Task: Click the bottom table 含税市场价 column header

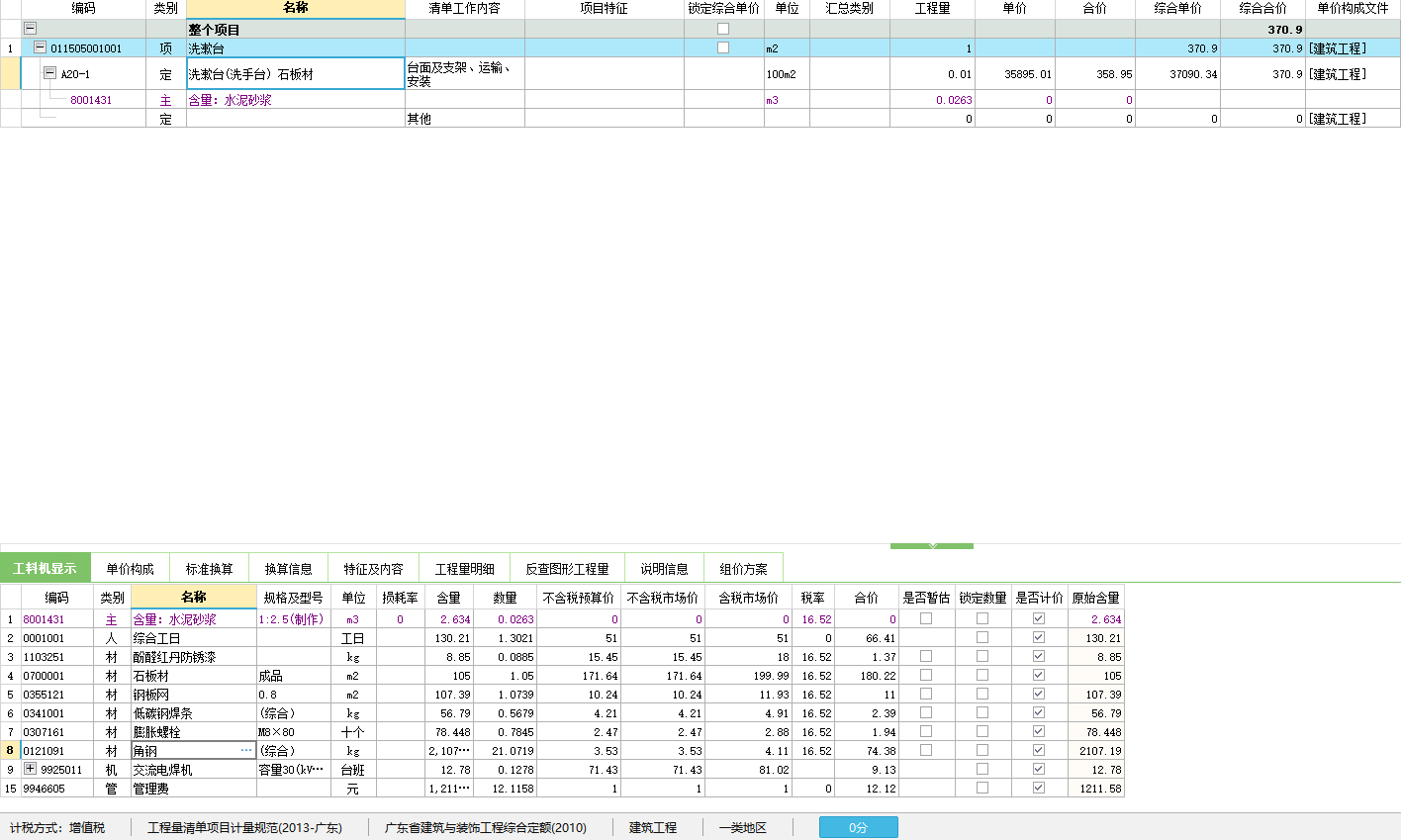Action: [x=749, y=598]
